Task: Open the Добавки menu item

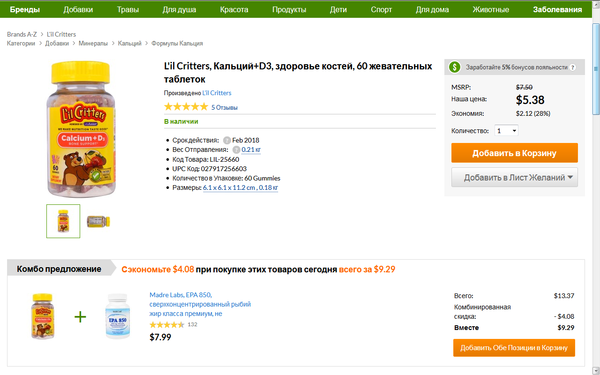Action: coord(78,10)
